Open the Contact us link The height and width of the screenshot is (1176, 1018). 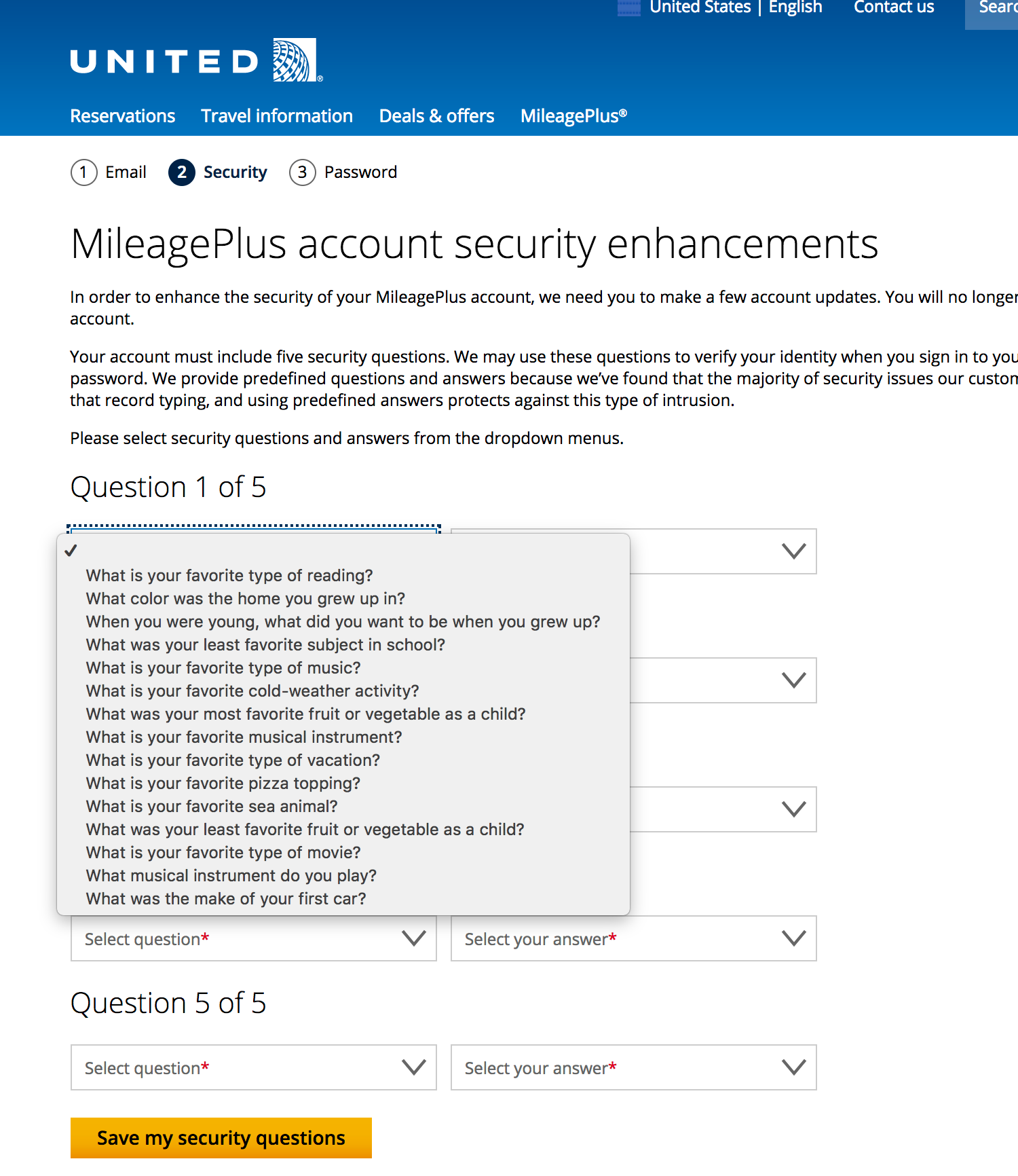coord(894,7)
